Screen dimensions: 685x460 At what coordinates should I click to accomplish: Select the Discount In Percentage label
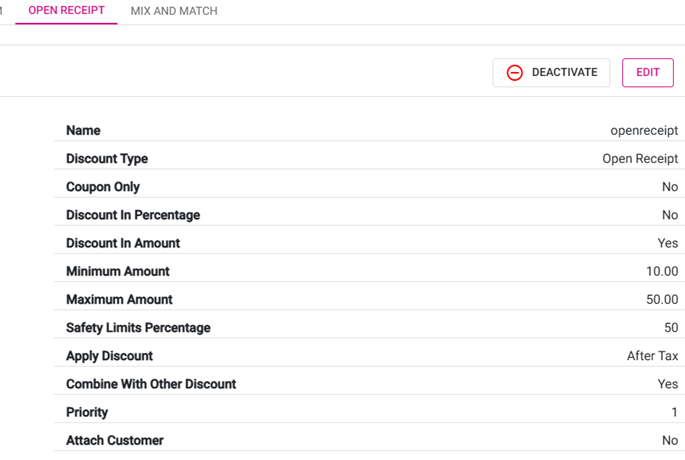(x=133, y=215)
